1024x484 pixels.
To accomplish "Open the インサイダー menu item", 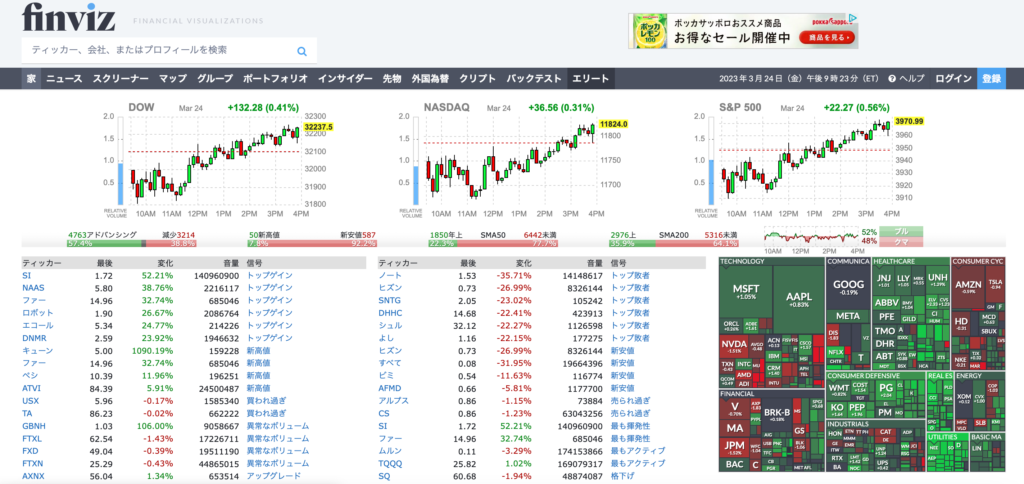I will pos(345,78).
